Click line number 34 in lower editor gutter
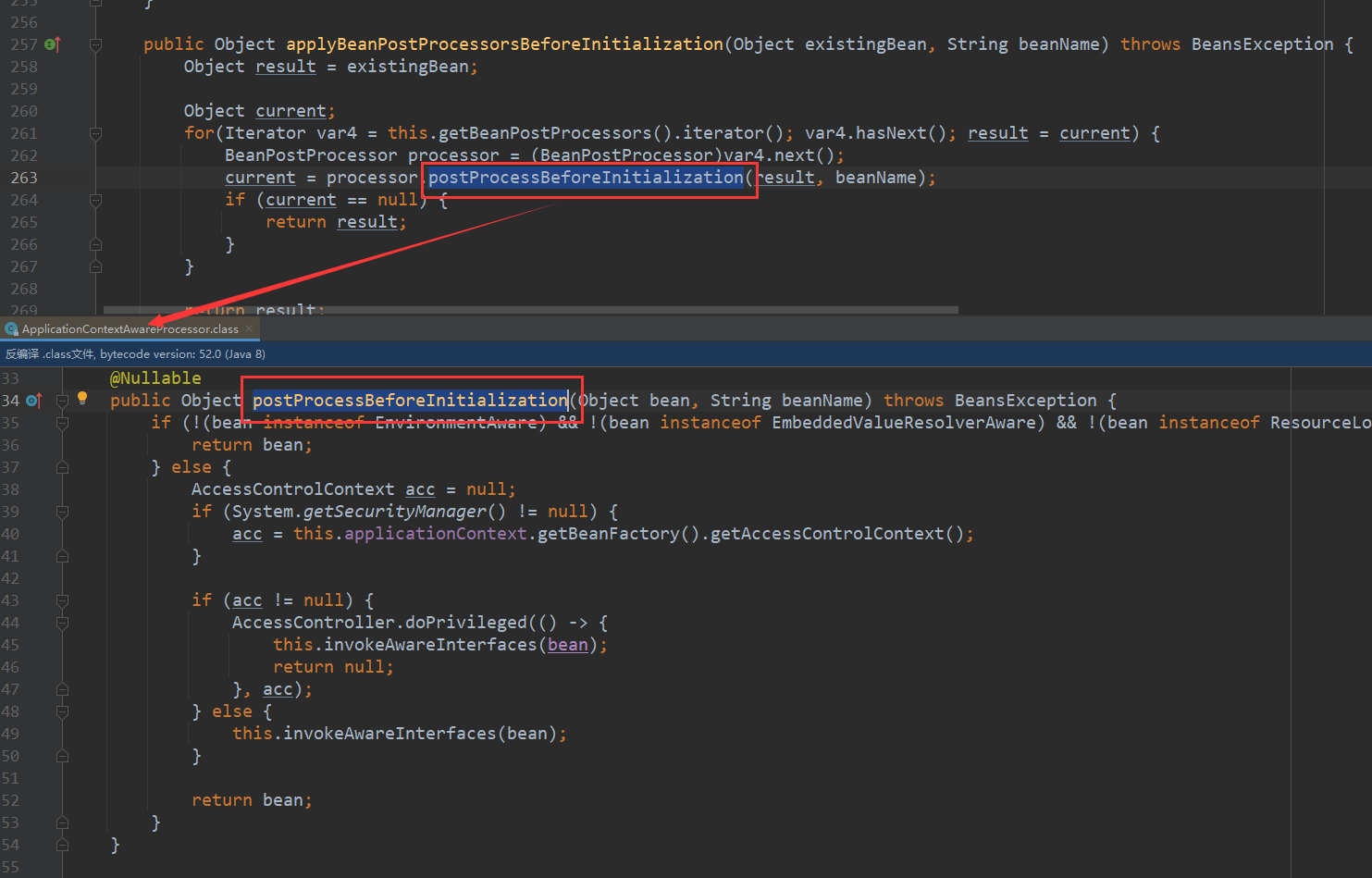This screenshot has height=878, width=1372. pos(10,401)
